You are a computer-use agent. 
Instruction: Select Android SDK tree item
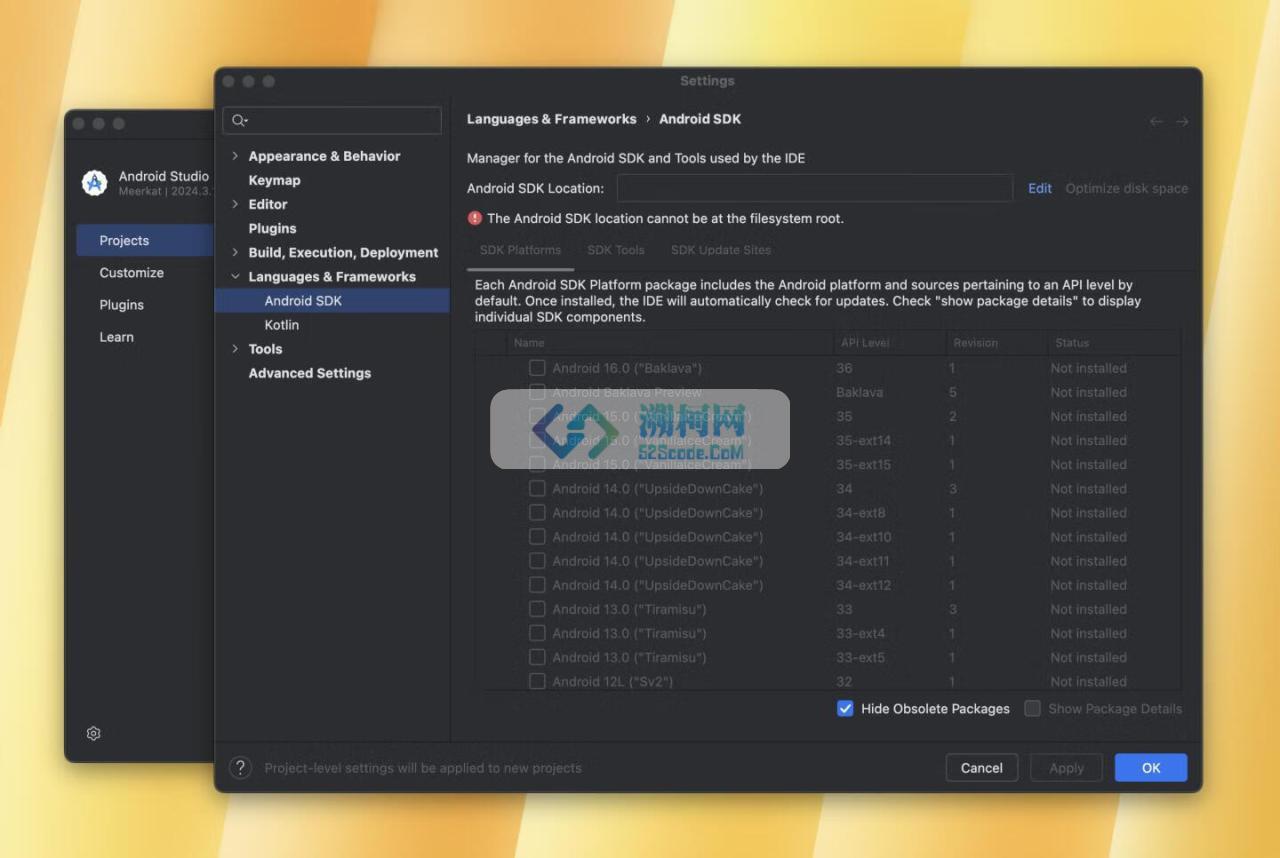click(332, 300)
